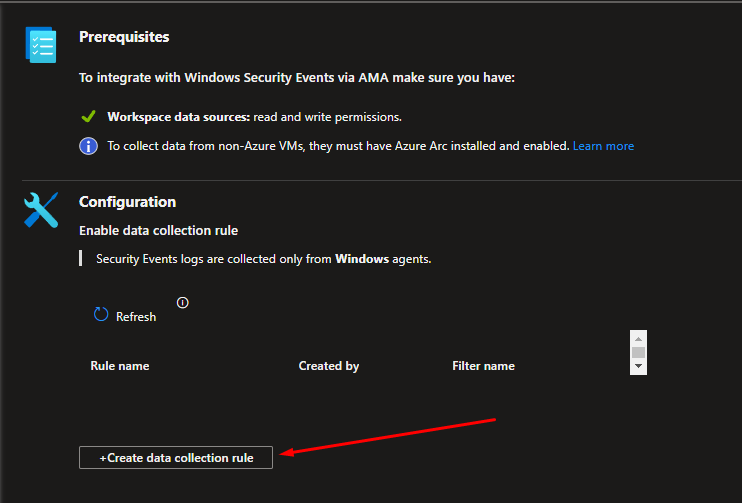Image resolution: width=742 pixels, height=503 pixels.
Task: Click the Configuration heading
Action: pyautogui.click(x=127, y=202)
